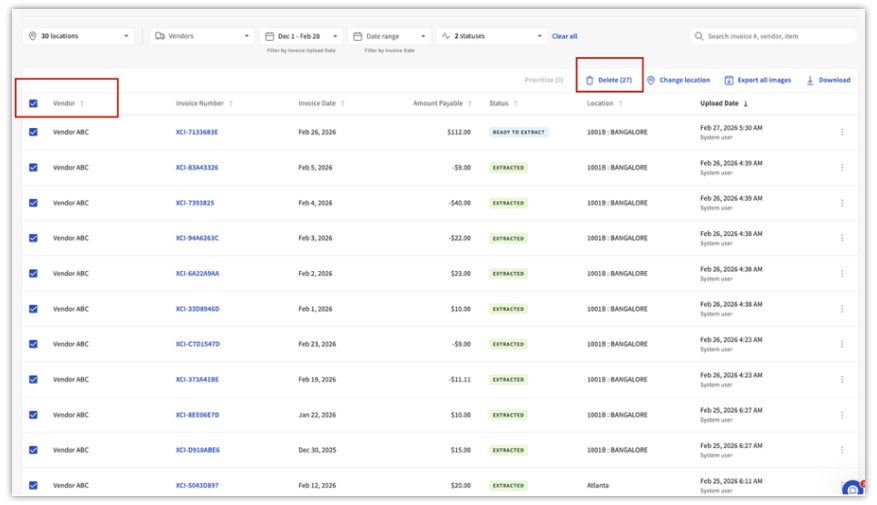Click the trash icon beside Delete (27)
The width and height of the screenshot is (877, 505).
pos(590,80)
